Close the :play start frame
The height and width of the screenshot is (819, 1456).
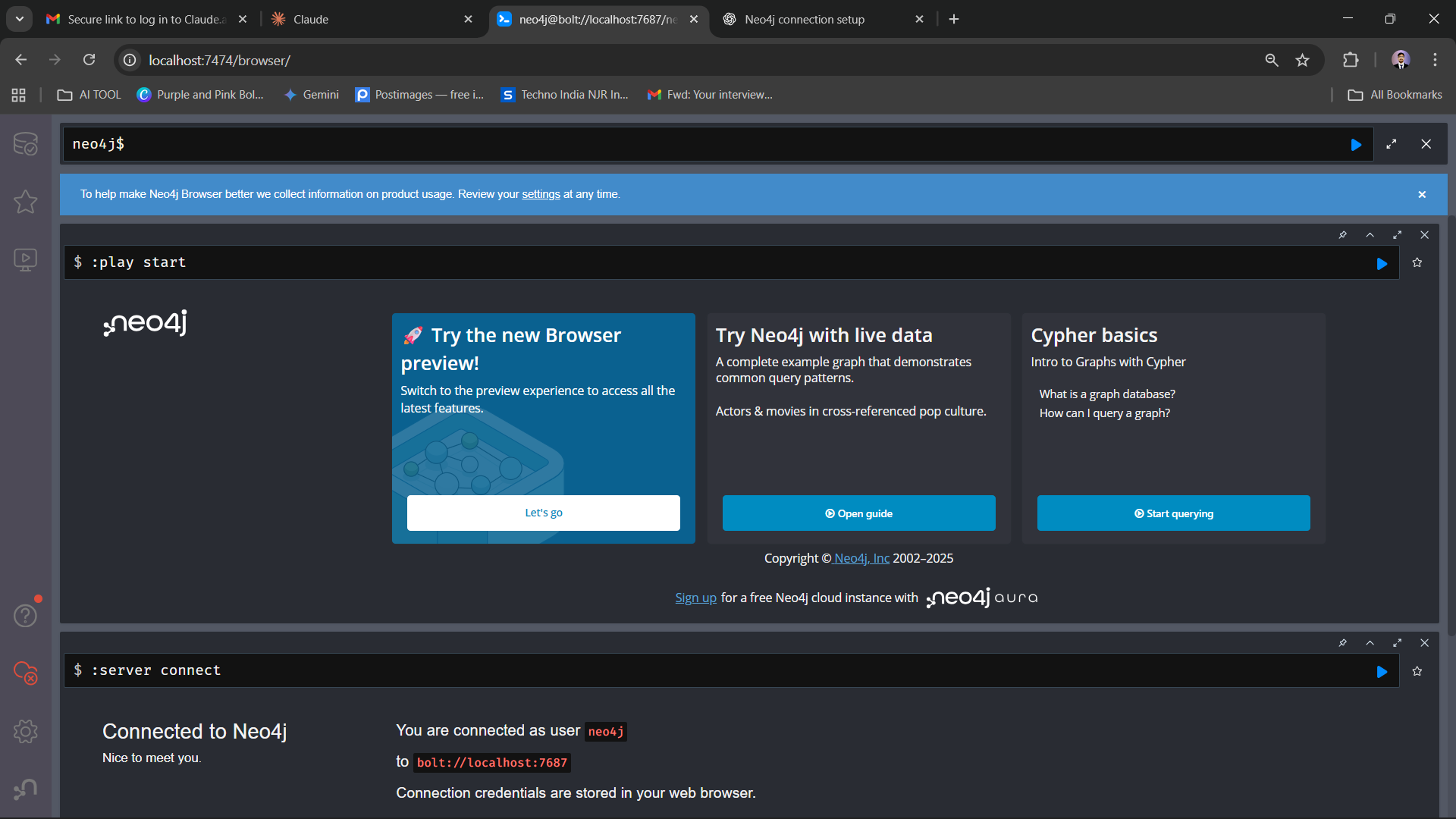coord(1425,235)
